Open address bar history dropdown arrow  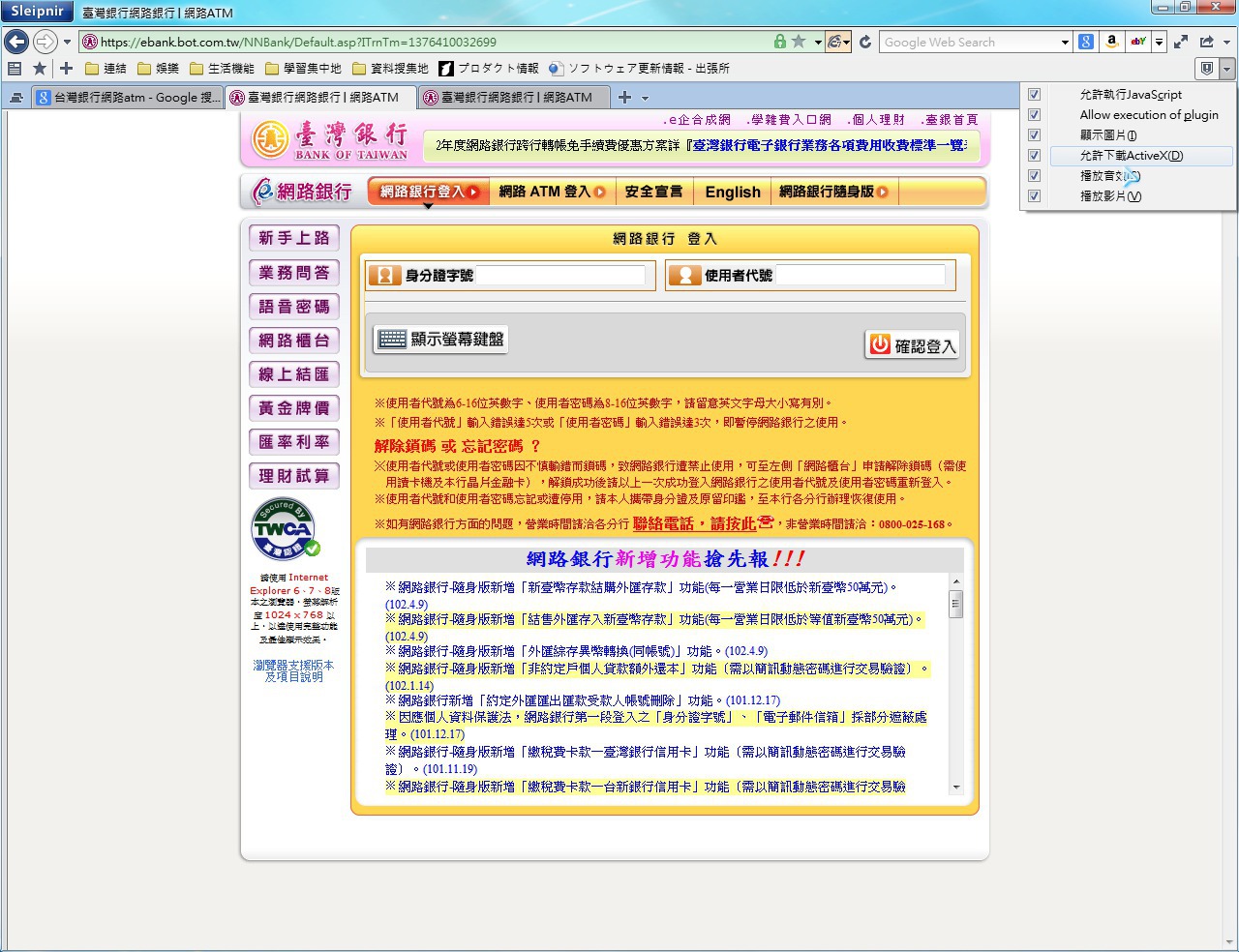[x=817, y=43]
